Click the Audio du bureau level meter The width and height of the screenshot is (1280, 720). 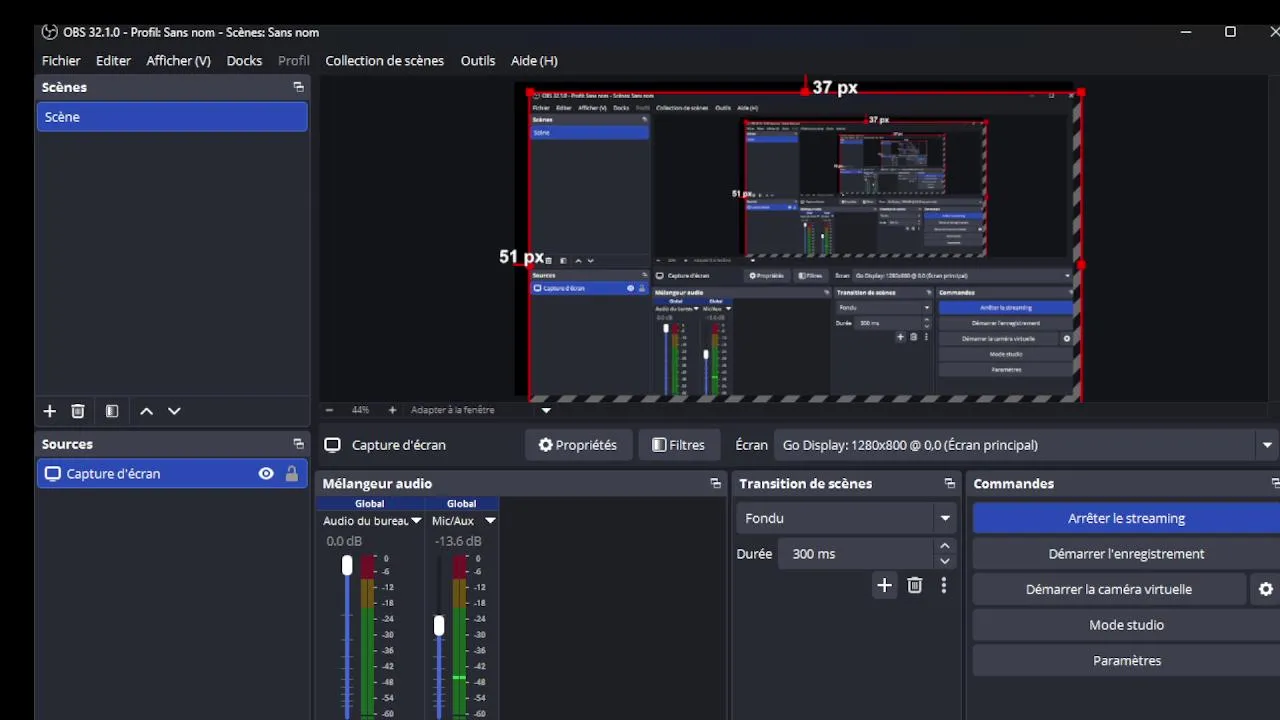367,637
